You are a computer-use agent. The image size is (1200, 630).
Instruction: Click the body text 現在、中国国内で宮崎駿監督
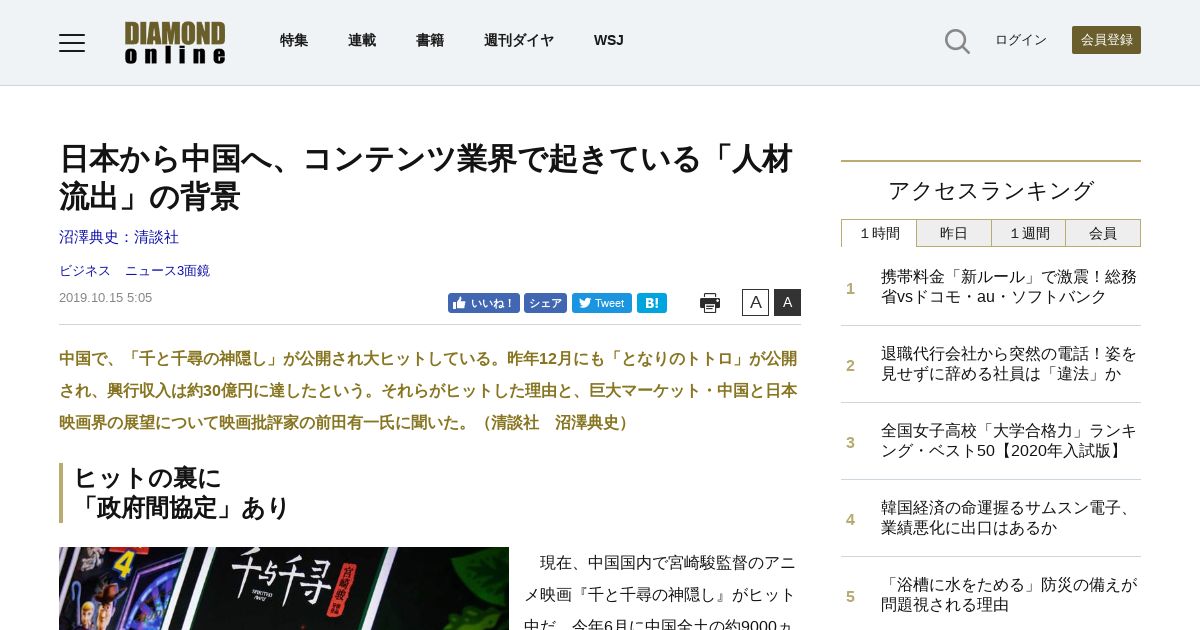click(x=660, y=591)
